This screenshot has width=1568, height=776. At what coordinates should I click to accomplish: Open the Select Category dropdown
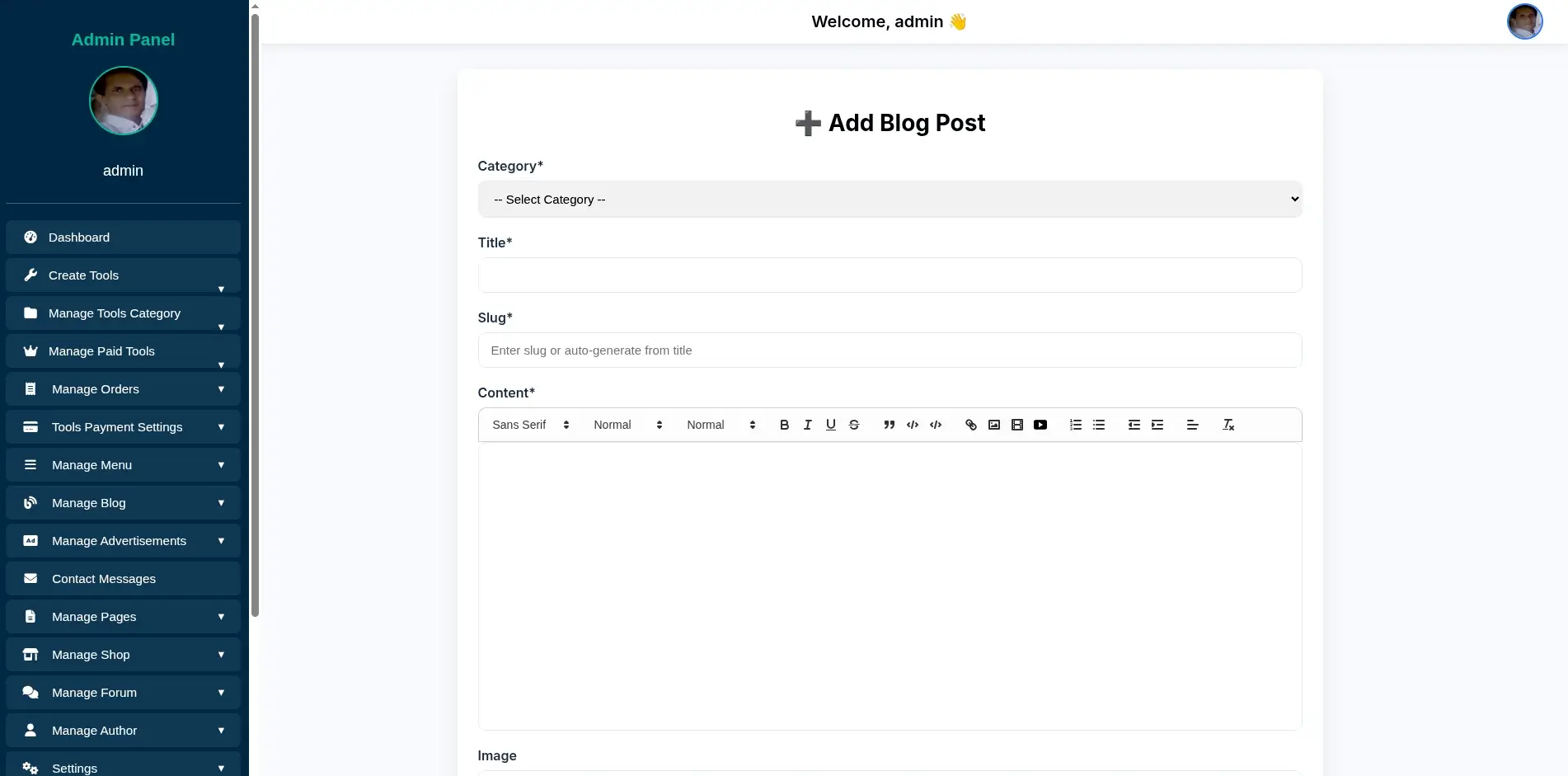pos(890,200)
